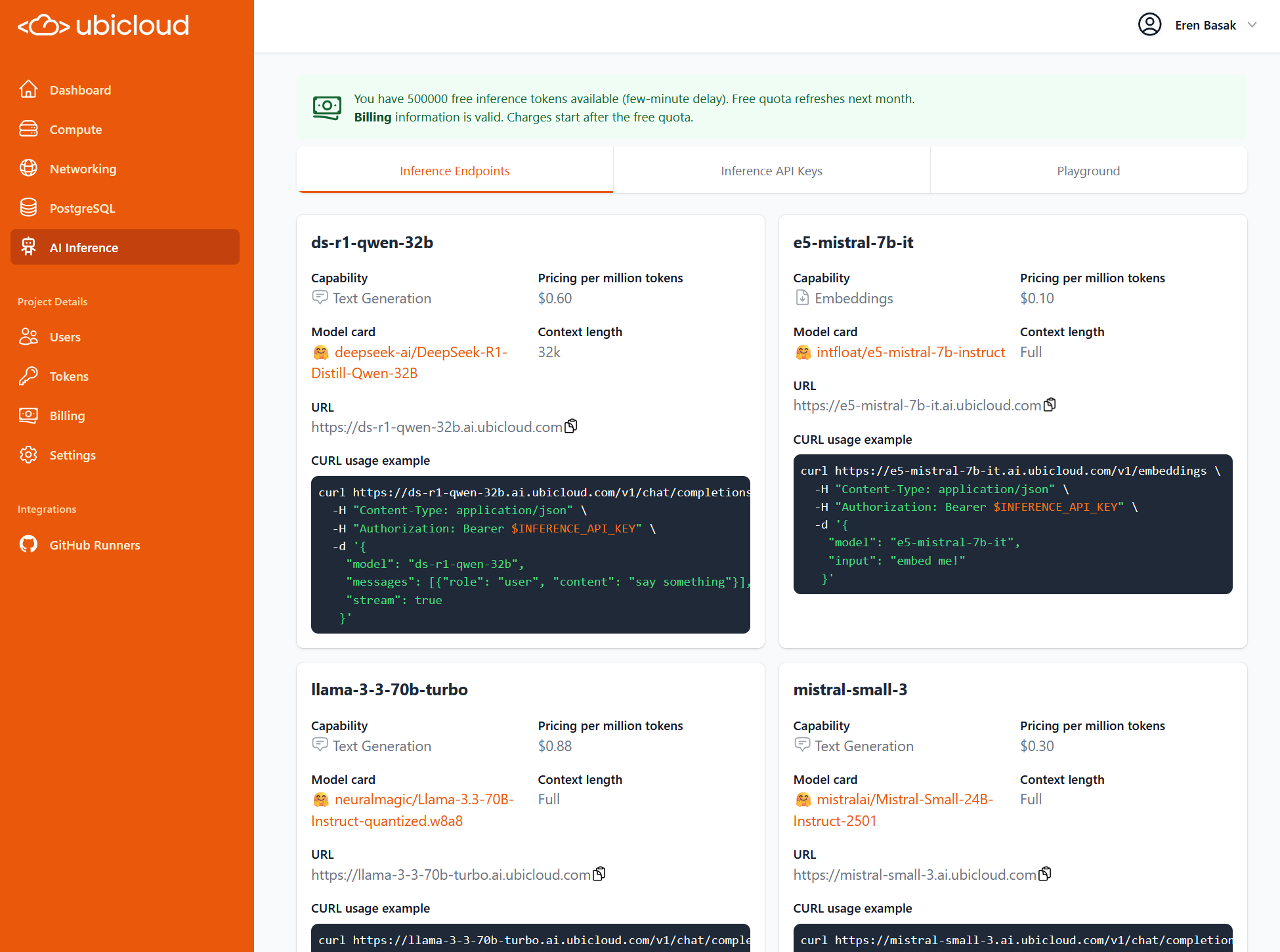The image size is (1280, 952).
Task: Click the ds-r1-qwen-32b card heading
Action: coord(372,242)
